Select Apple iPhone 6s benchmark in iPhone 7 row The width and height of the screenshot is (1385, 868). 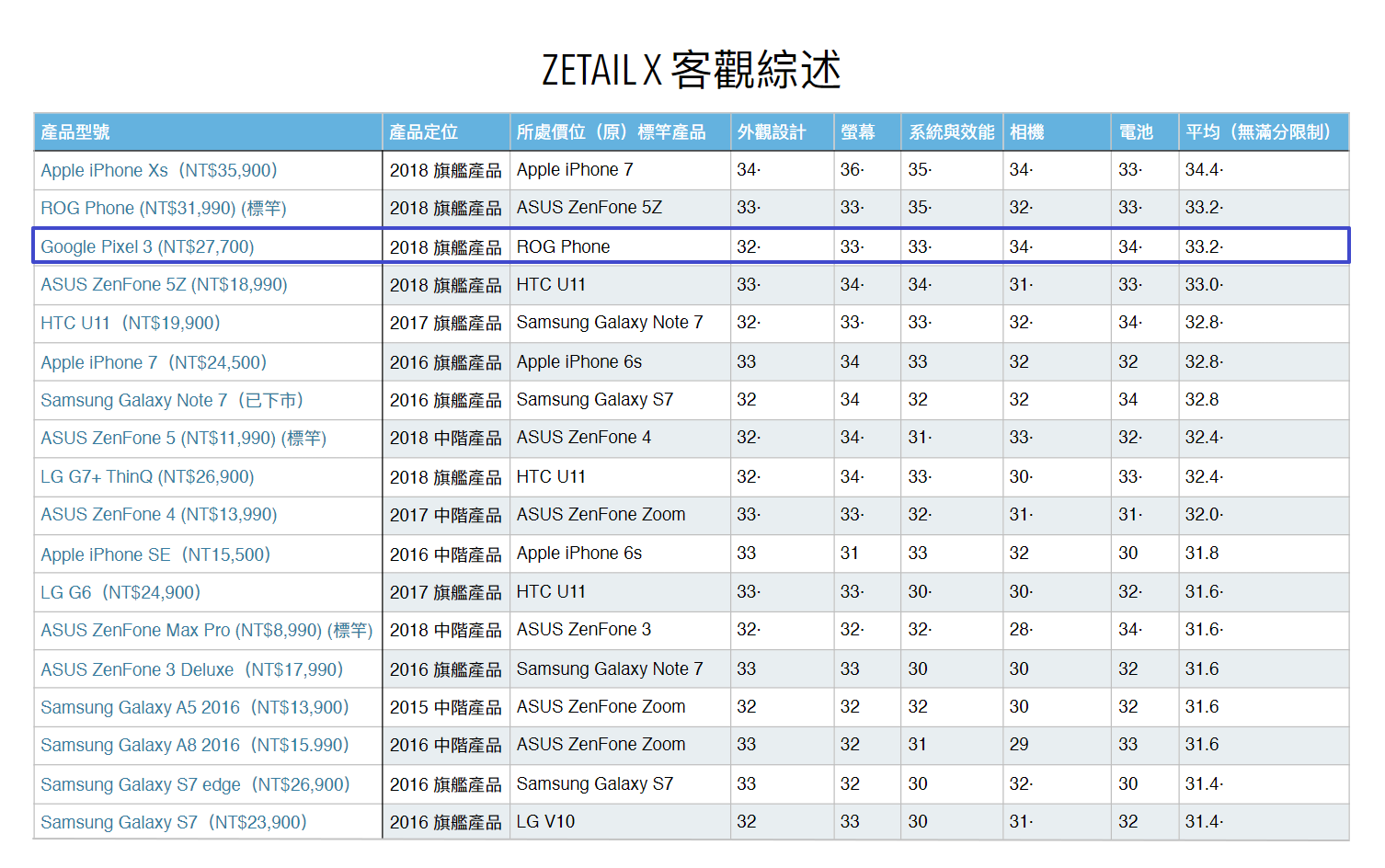coord(579,362)
